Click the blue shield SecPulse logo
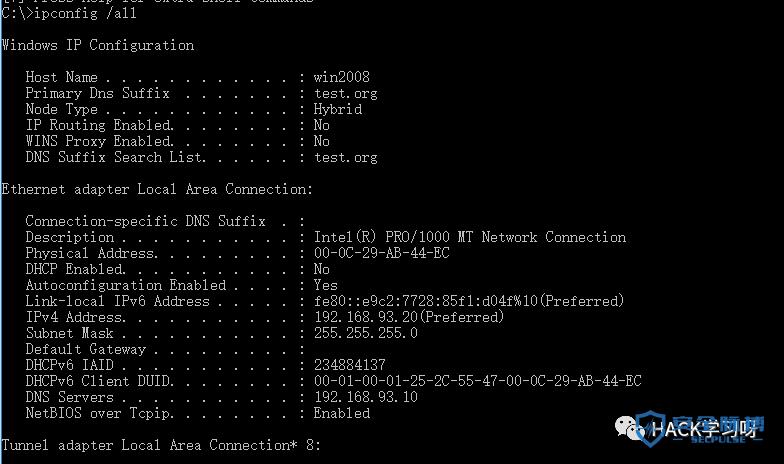 point(651,428)
